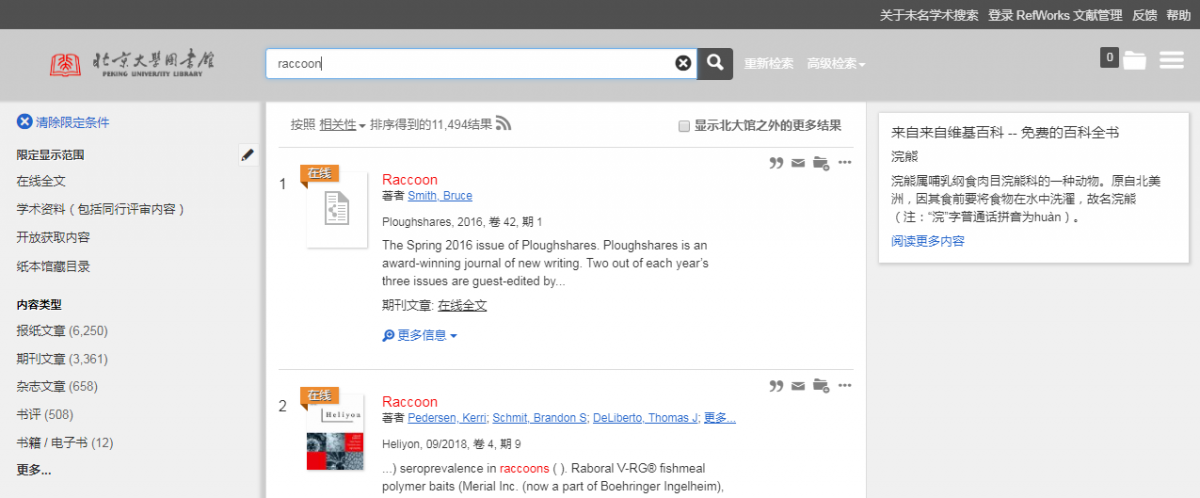Email result 2 with envelope icon
1200x498 pixels.
[x=798, y=385]
